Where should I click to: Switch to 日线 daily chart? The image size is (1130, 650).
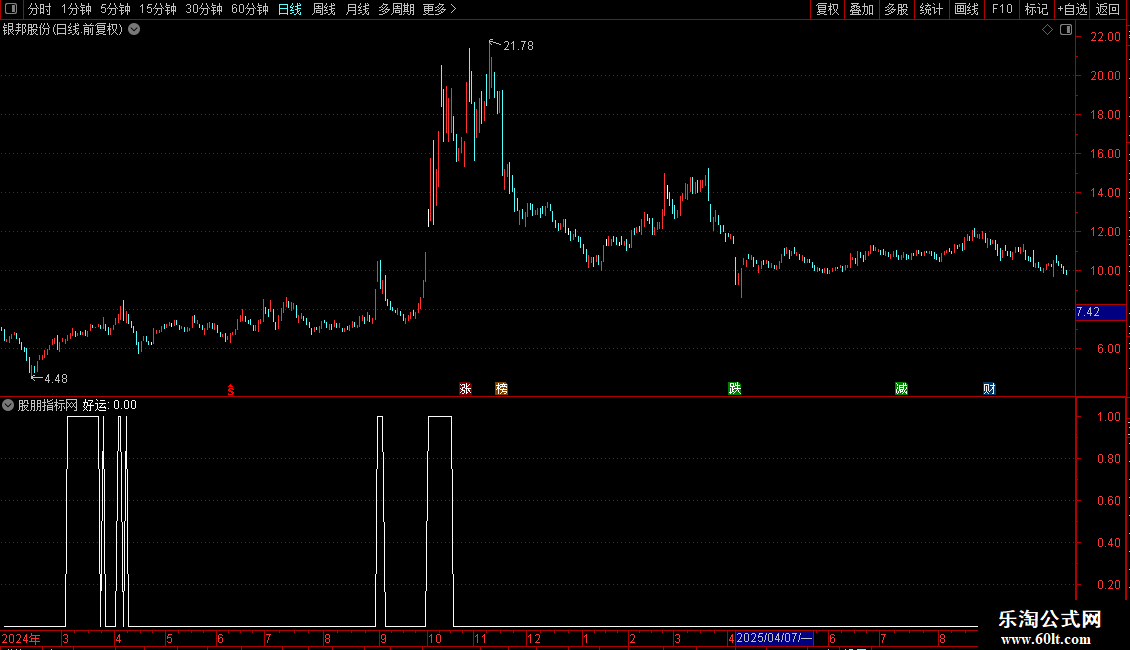tap(290, 9)
